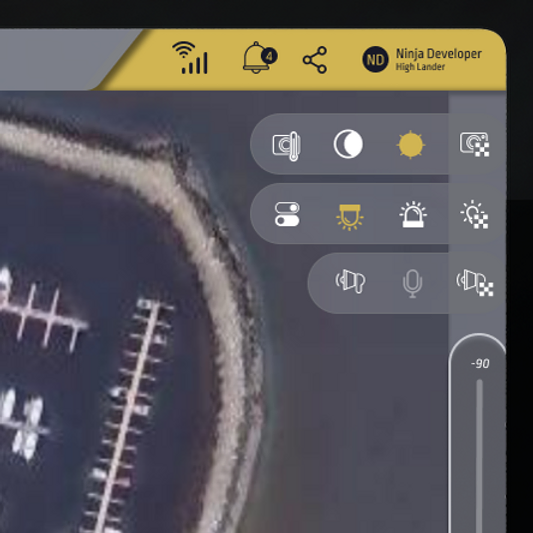
Task: Activate the loudspeaker megaphone icon
Action: (350, 281)
